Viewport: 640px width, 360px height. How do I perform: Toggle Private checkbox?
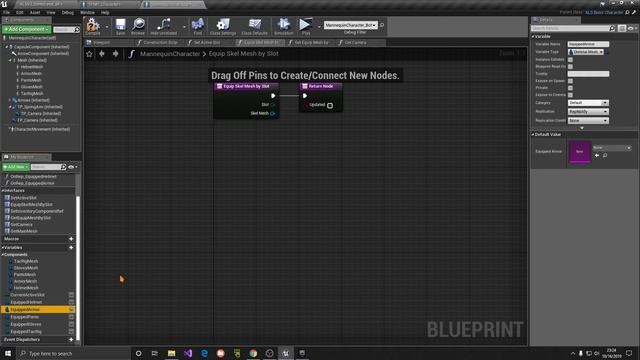(570, 88)
